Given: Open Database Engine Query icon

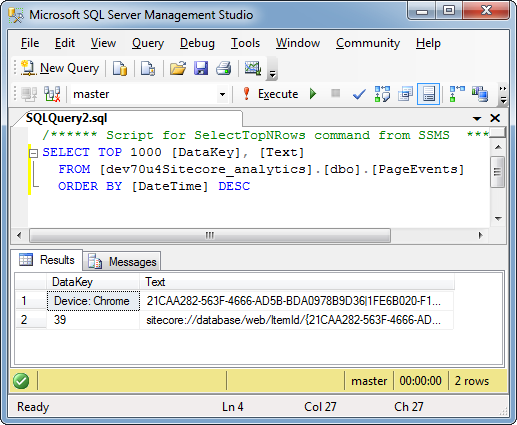Looking at the screenshot, I should (x=120, y=68).
